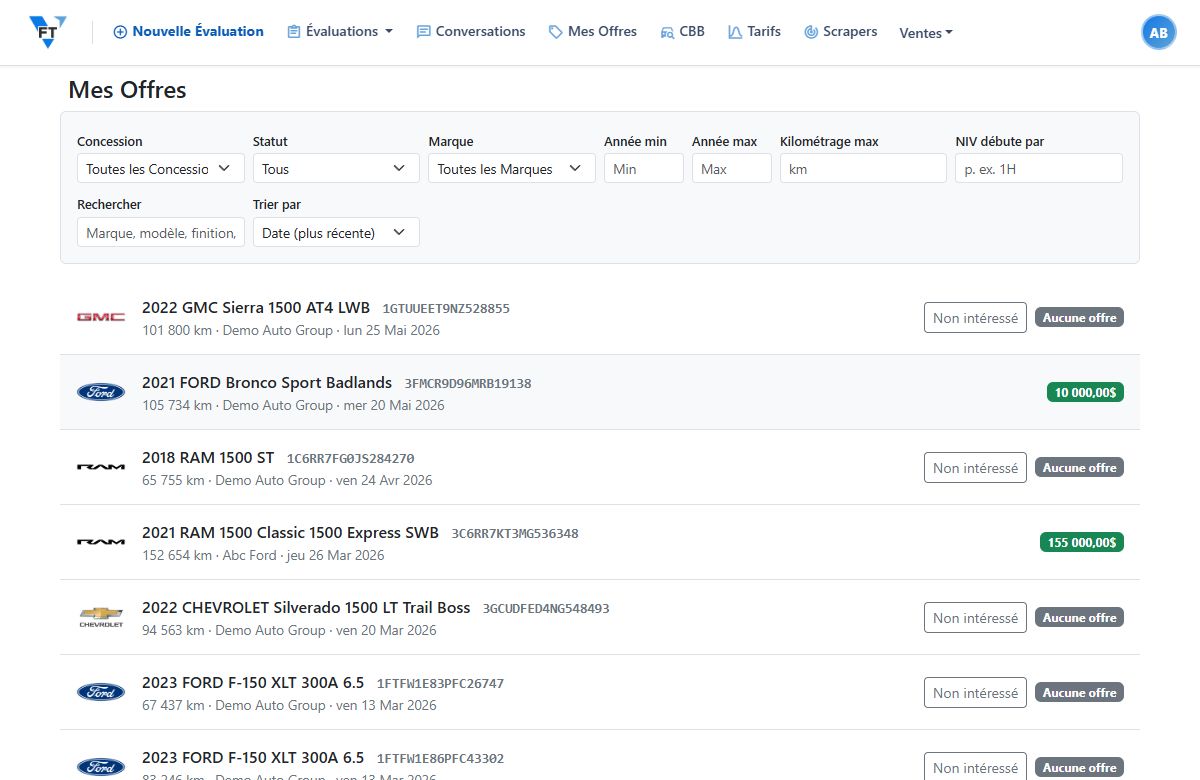Open Mes Offres in navbar
This screenshot has height=780, width=1200.
[593, 32]
